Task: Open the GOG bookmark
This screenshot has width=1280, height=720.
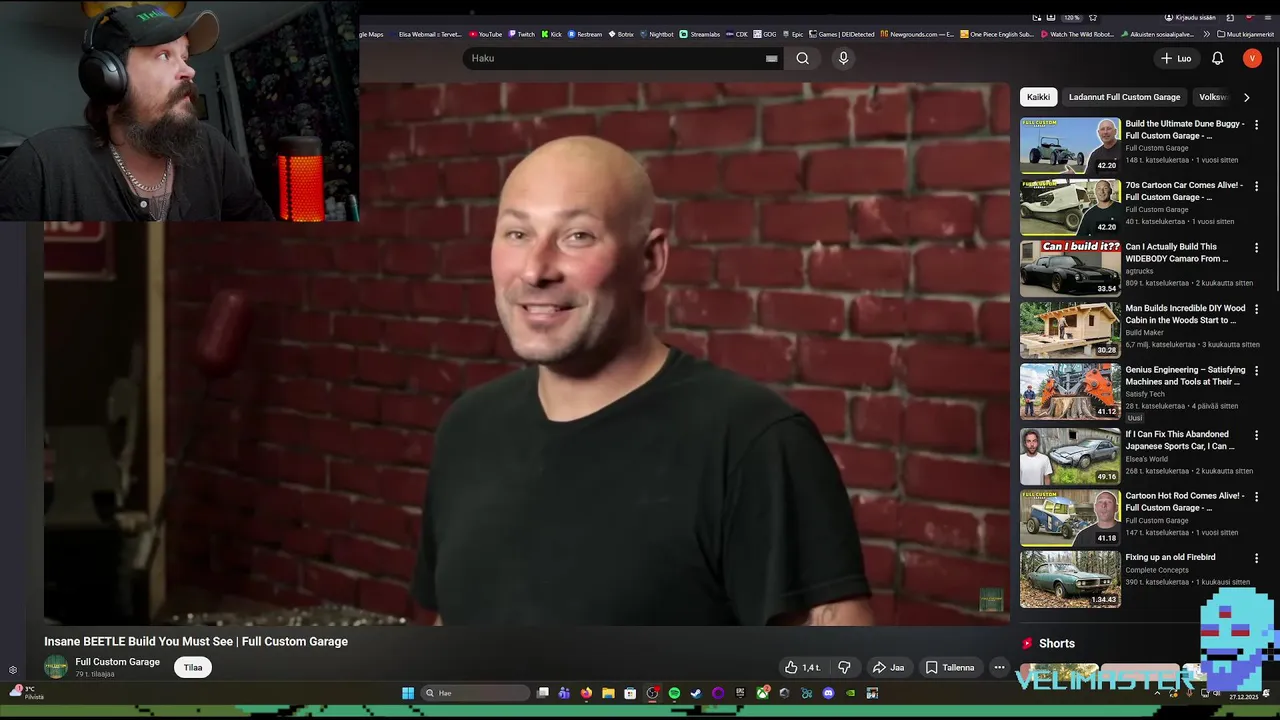Action: (x=765, y=34)
